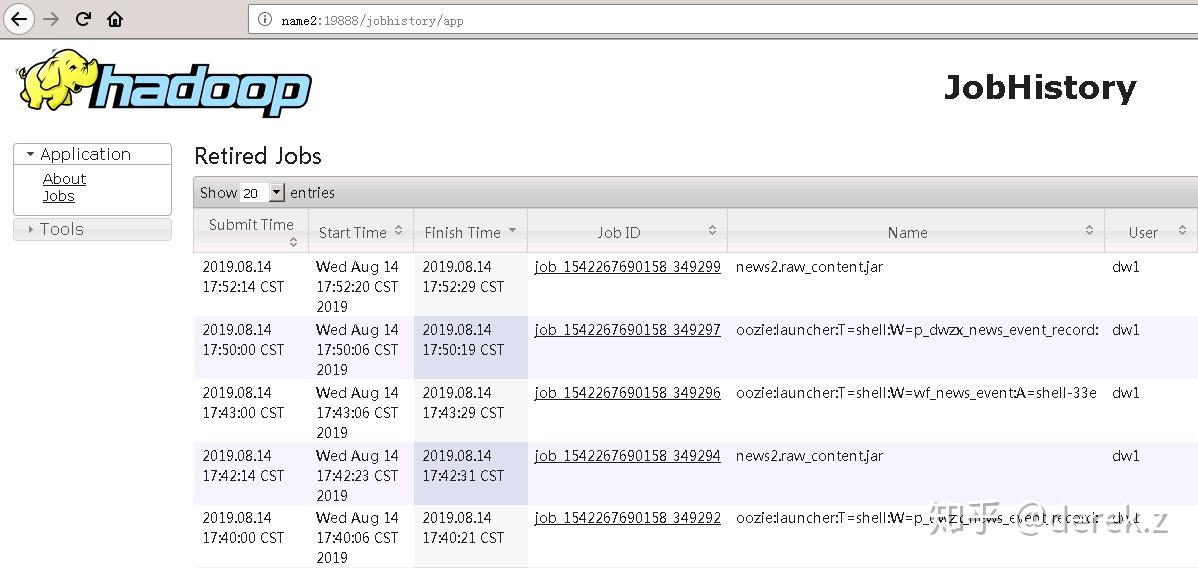Screen dimensions: 1198x568
Task: Click the browser back arrow button
Action: pos(18,19)
